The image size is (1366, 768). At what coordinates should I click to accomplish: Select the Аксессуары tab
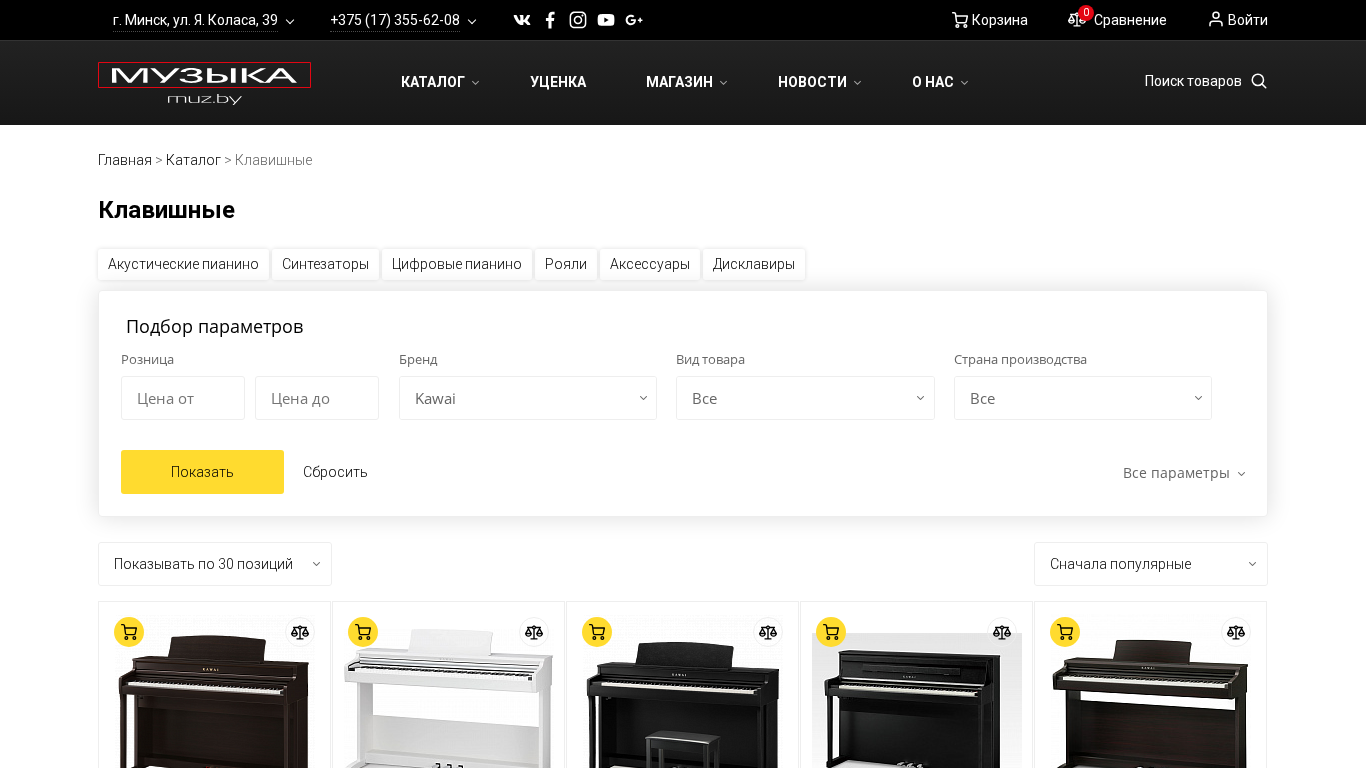[x=650, y=264]
